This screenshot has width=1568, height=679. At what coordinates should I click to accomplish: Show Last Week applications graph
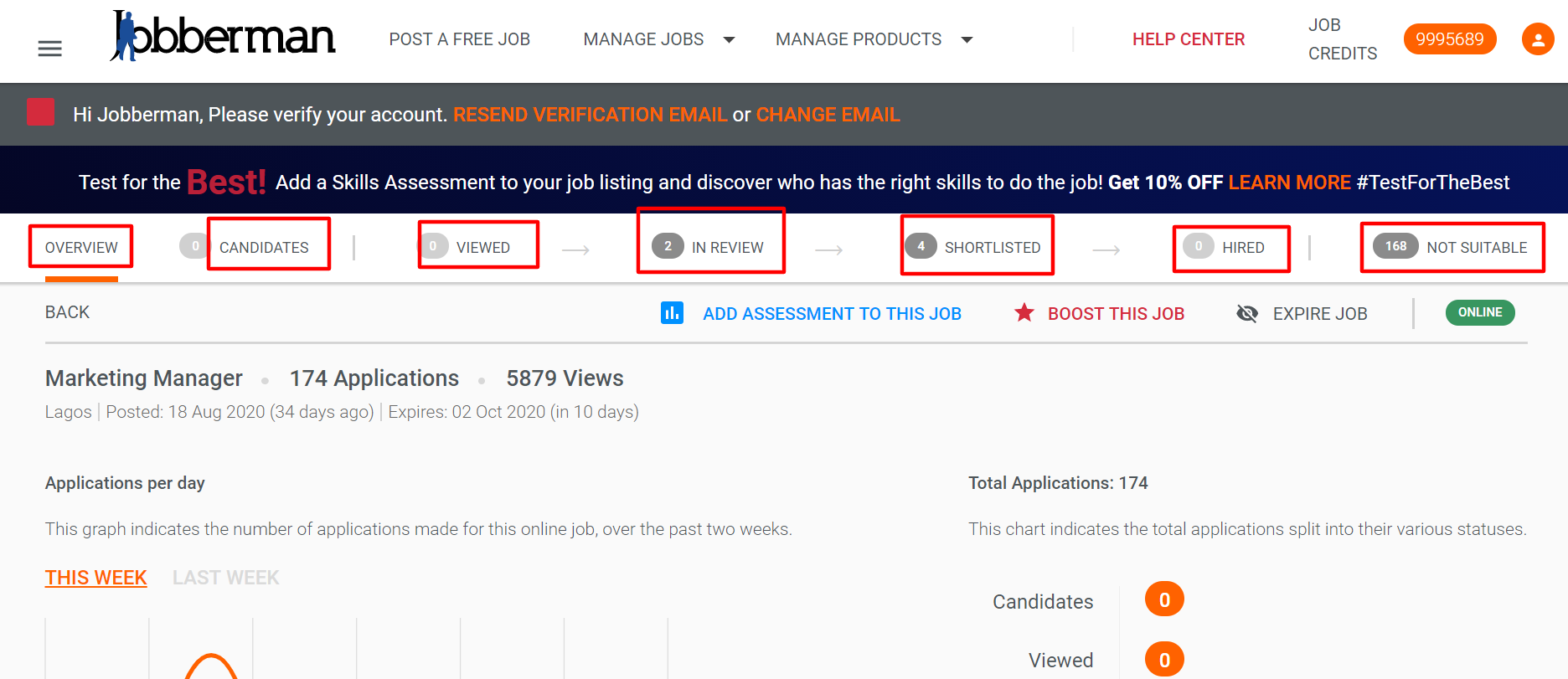(226, 578)
